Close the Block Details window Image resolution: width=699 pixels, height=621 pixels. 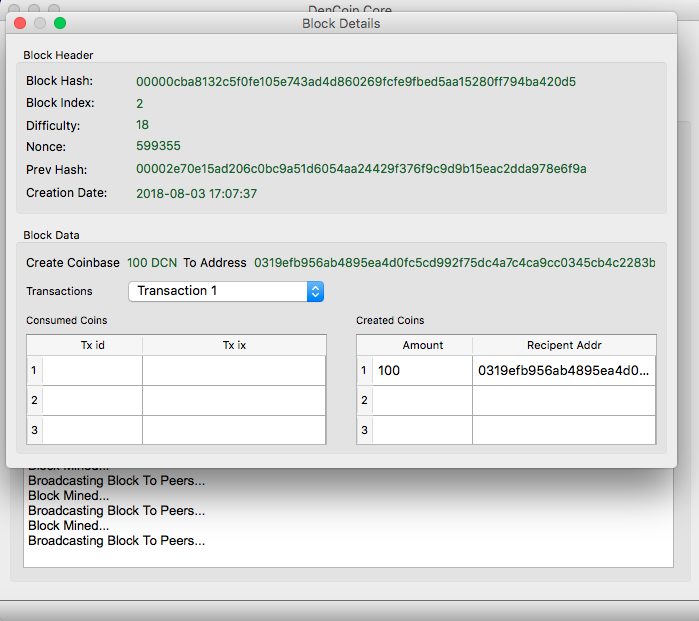click(20, 23)
